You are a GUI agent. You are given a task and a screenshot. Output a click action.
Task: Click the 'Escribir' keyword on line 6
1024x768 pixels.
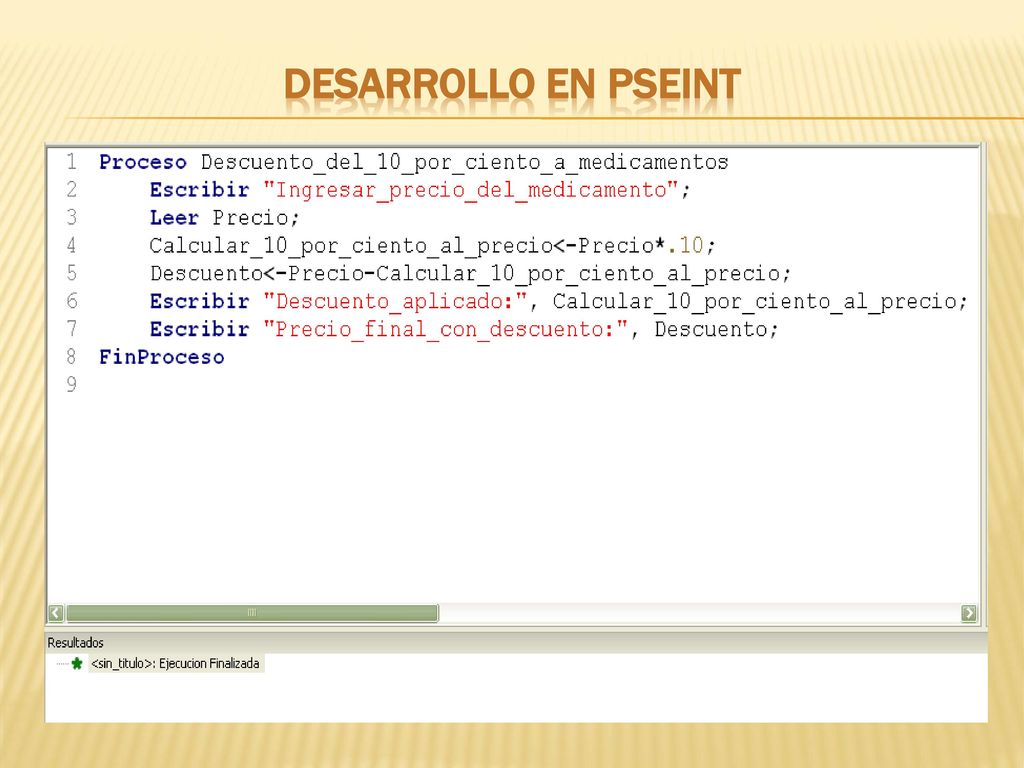pyautogui.click(x=199, y=302)
